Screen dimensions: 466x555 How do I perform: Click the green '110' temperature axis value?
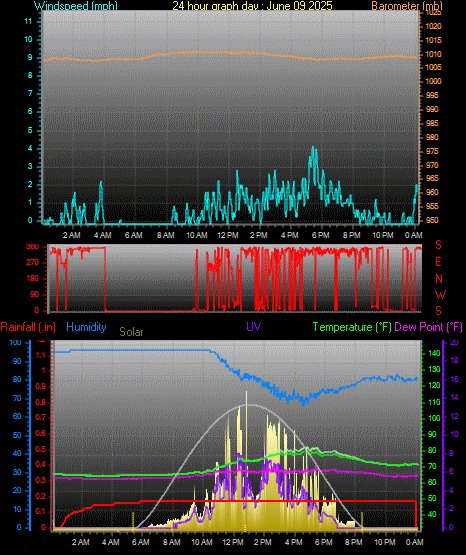[435, 402]
